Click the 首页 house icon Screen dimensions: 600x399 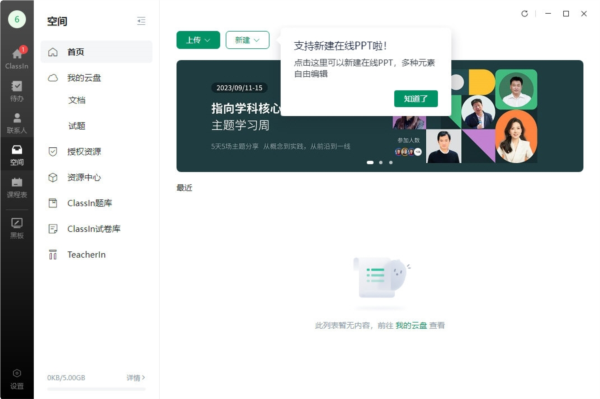tap(53, 52)
